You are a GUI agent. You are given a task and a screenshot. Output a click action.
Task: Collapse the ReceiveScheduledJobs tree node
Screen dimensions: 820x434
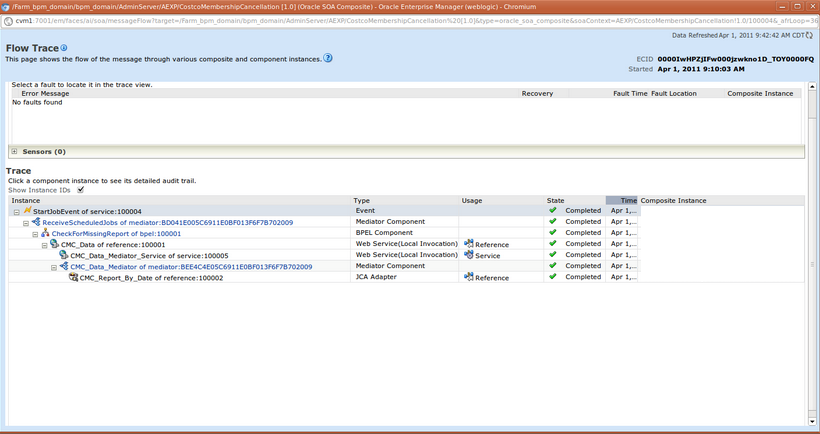[x=26, y=223]
